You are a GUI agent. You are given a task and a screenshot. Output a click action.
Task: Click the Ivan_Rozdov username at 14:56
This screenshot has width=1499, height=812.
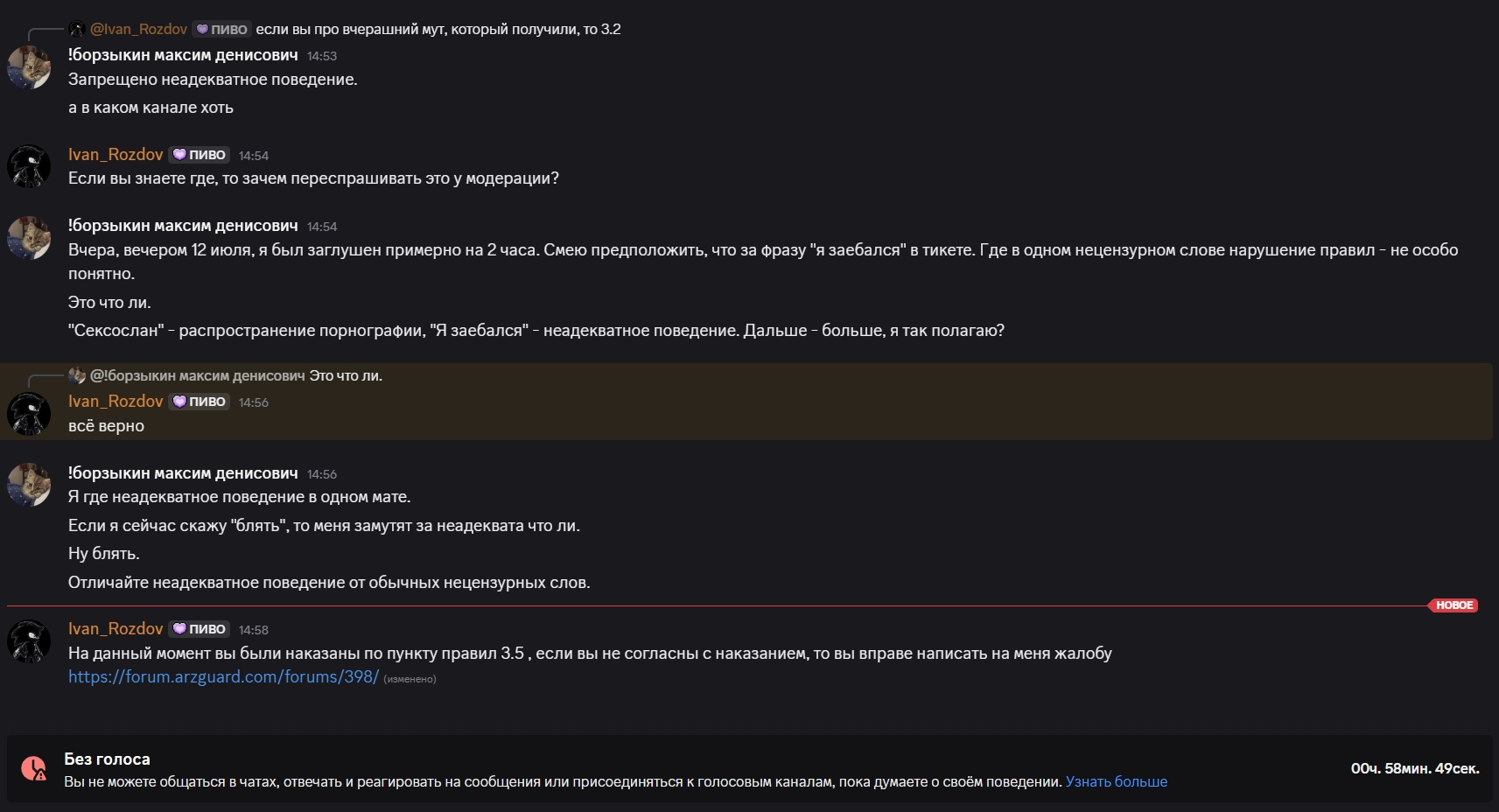click(x=116, y=402)
